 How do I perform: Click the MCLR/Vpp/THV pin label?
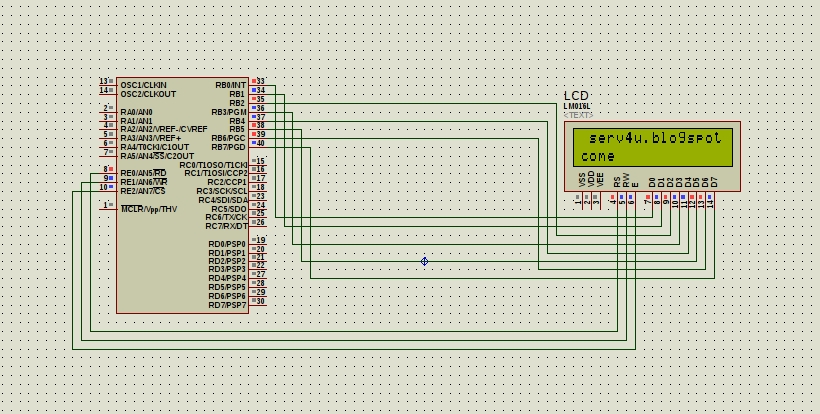tap(149, 209)
